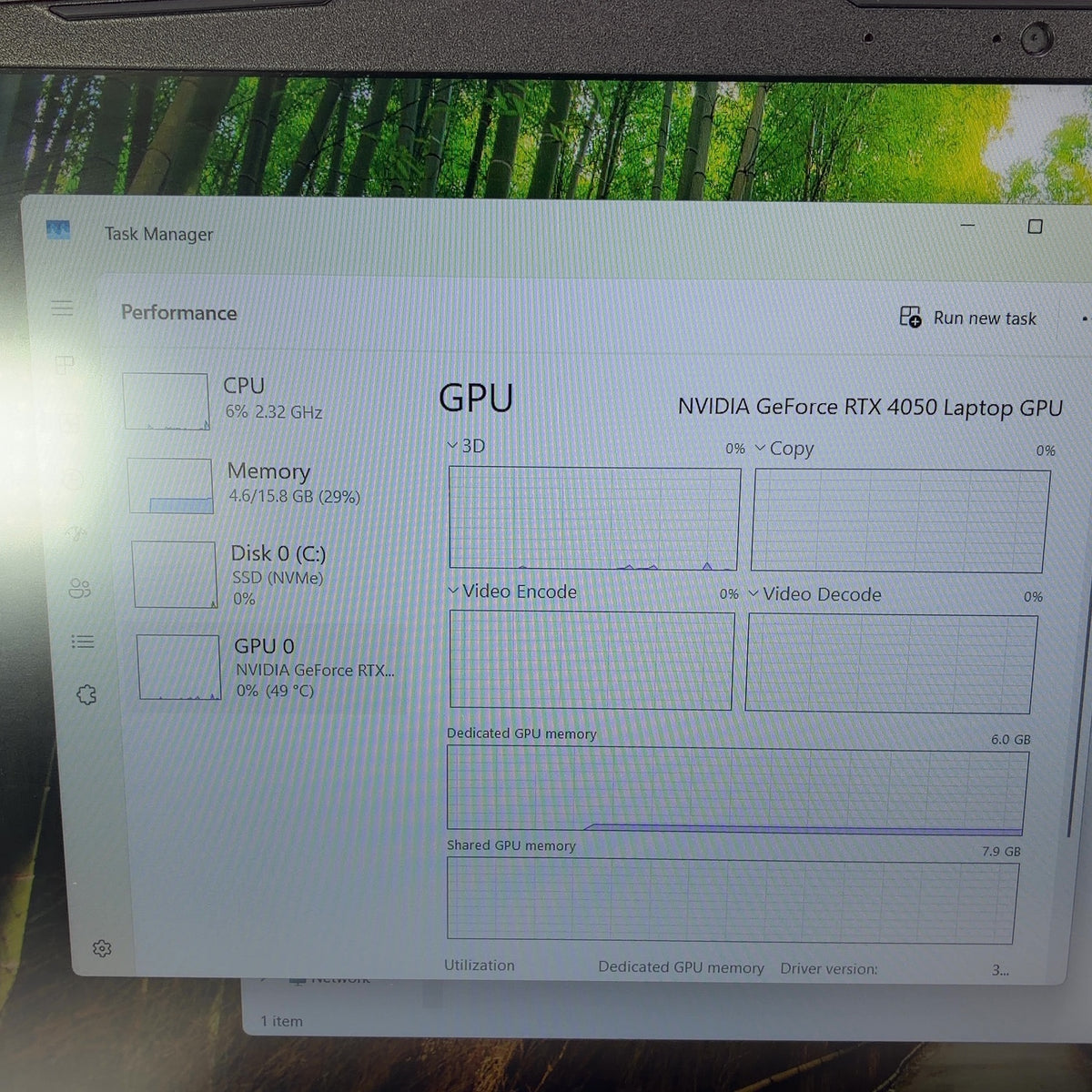Click the Task Manager title bar icon
This screenshot has height=1092, width=1092.
coord(58,230)
